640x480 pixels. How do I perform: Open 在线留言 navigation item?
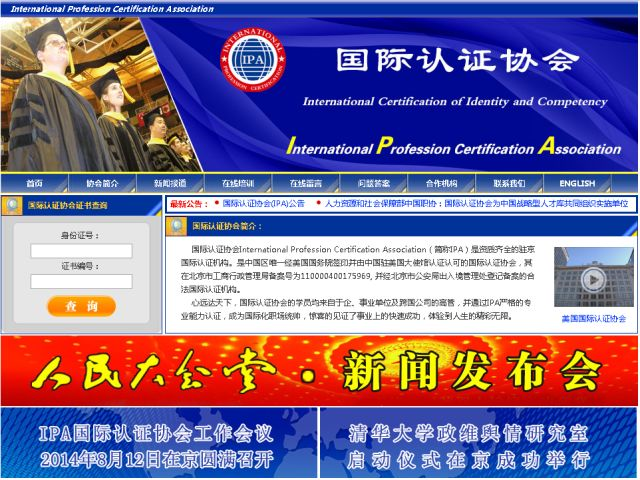click(x=306, y=183)
